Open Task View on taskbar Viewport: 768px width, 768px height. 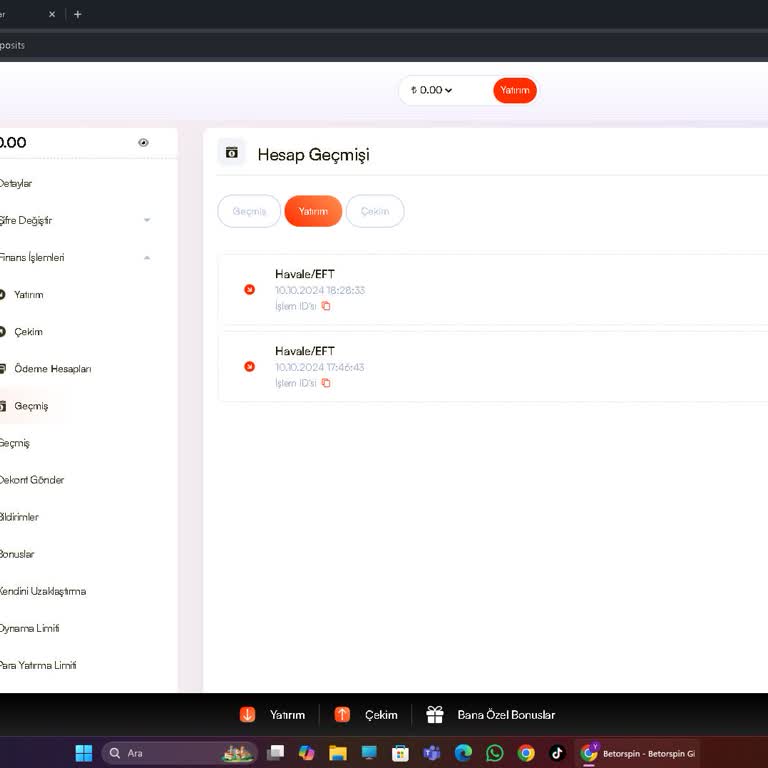[x=275, y=753]
